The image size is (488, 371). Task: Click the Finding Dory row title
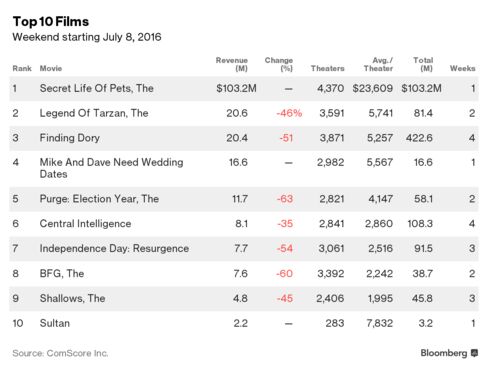70,138
